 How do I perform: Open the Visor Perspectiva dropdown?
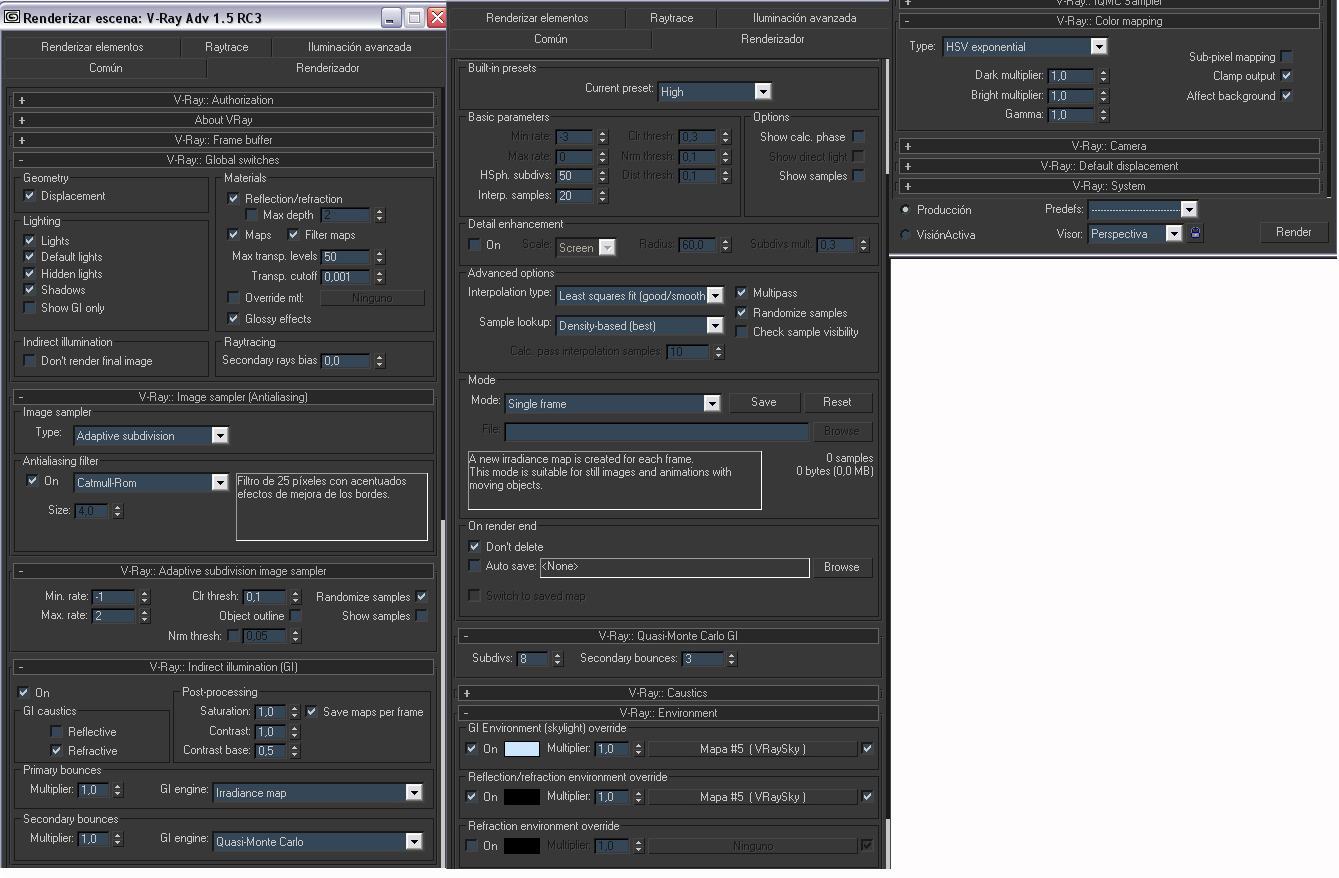1136,234
